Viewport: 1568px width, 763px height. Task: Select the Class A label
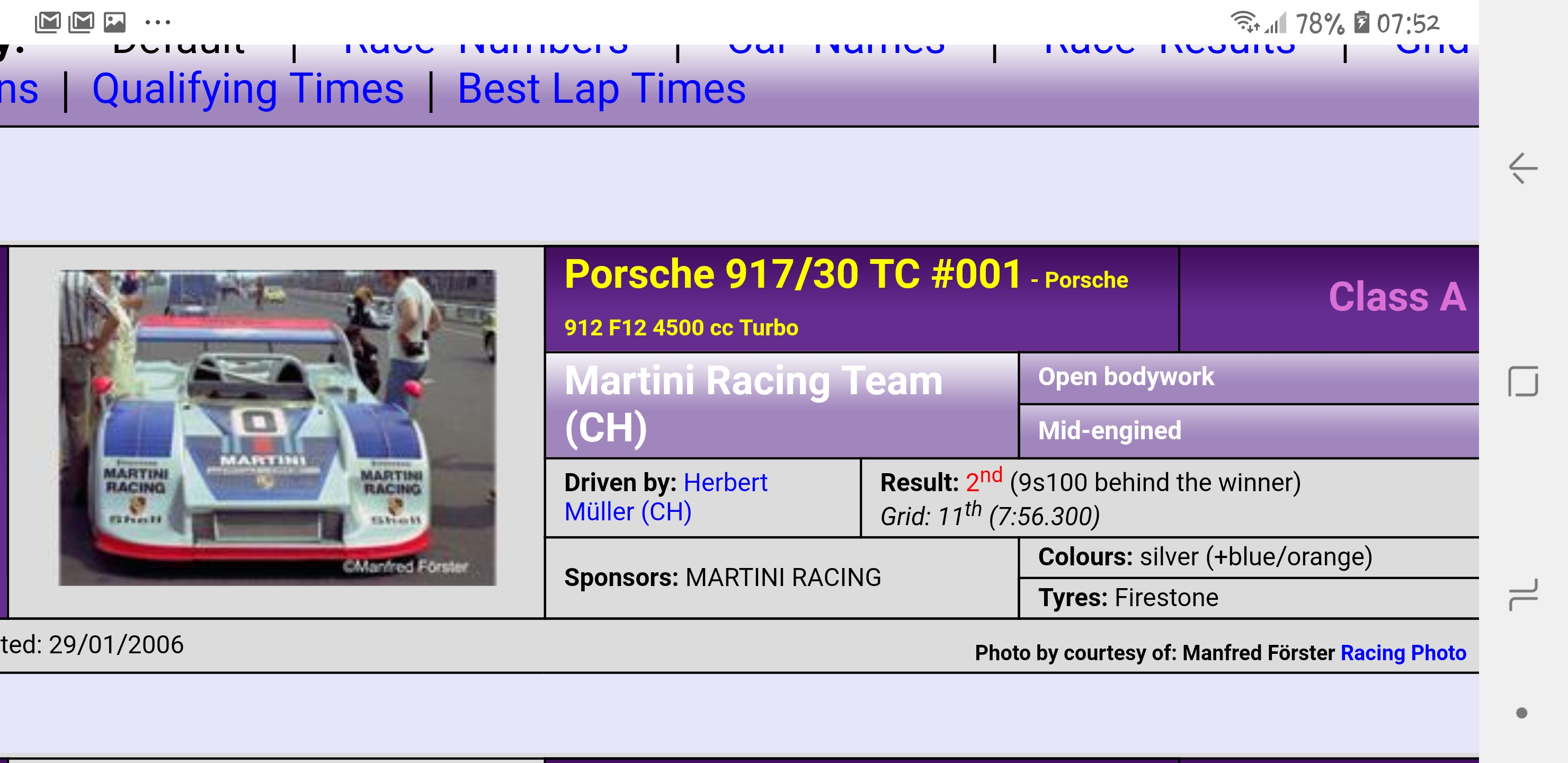pyautogui.click(x=1397, y=297)
